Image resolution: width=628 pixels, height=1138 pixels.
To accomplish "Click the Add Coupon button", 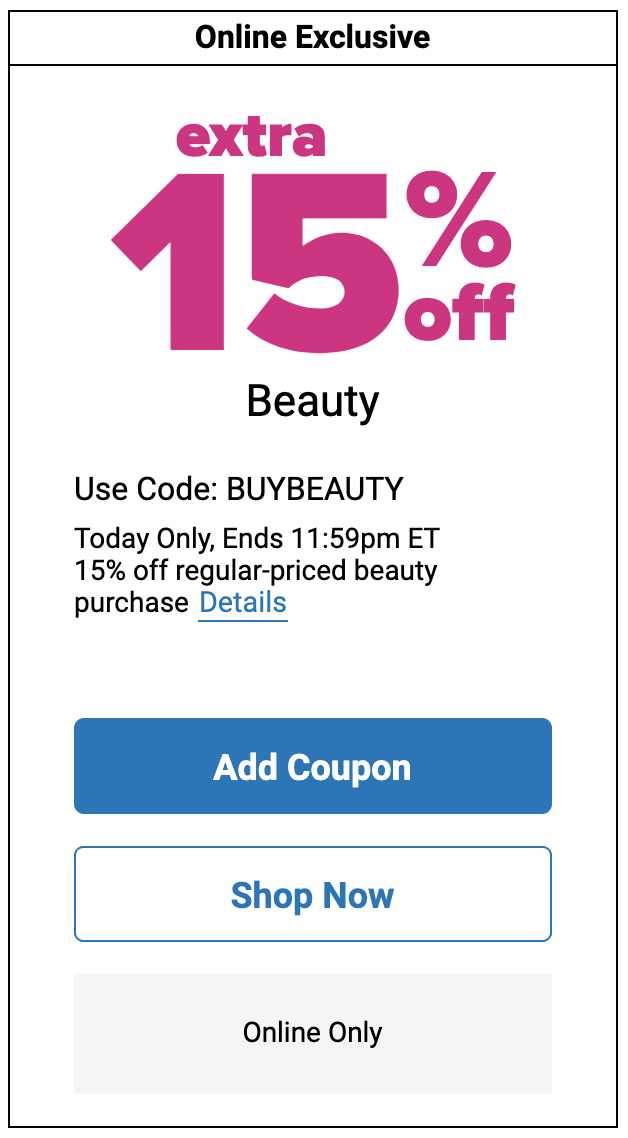I will coord(313,766).
